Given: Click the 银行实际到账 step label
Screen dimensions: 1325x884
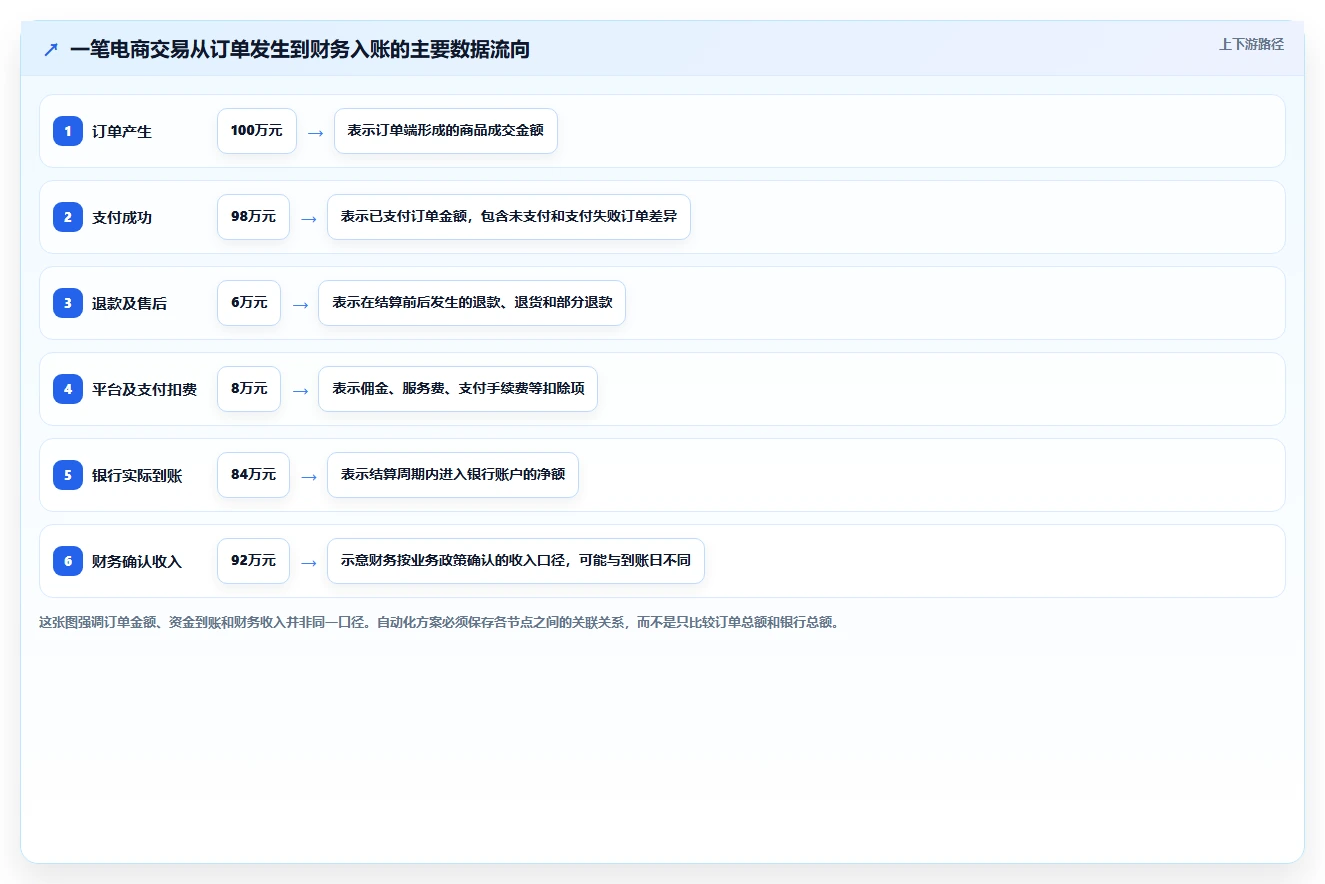Looking at the screenshot, I should [137, 475].
